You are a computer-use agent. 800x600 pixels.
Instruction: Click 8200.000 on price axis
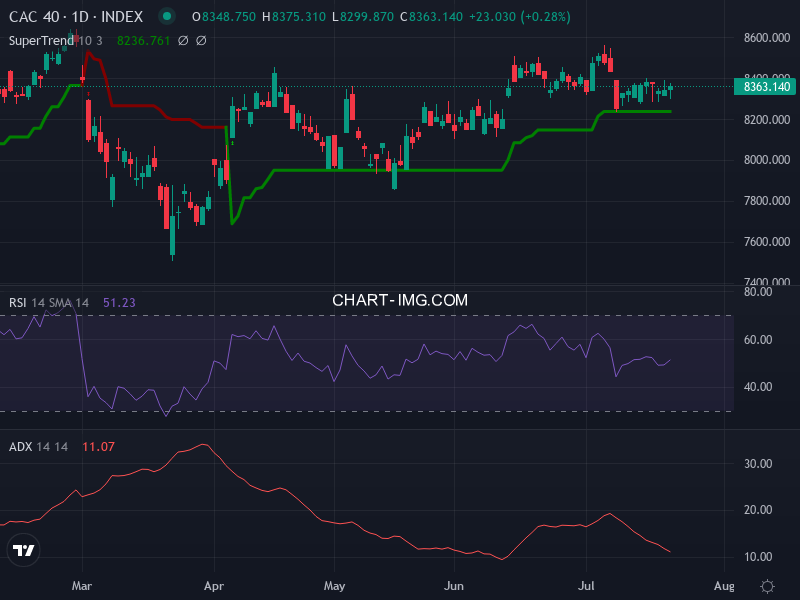pos(767,119)
